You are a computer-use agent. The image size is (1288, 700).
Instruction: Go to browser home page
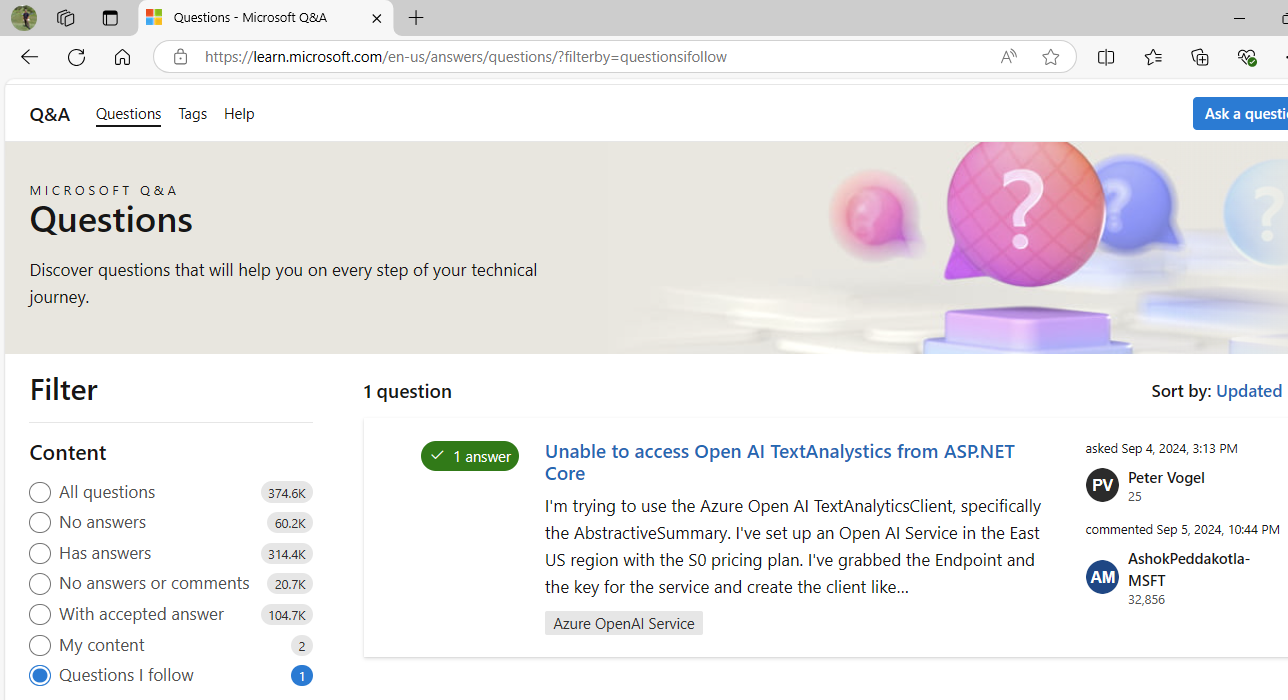pyautogui.click(x=122, y=57)
